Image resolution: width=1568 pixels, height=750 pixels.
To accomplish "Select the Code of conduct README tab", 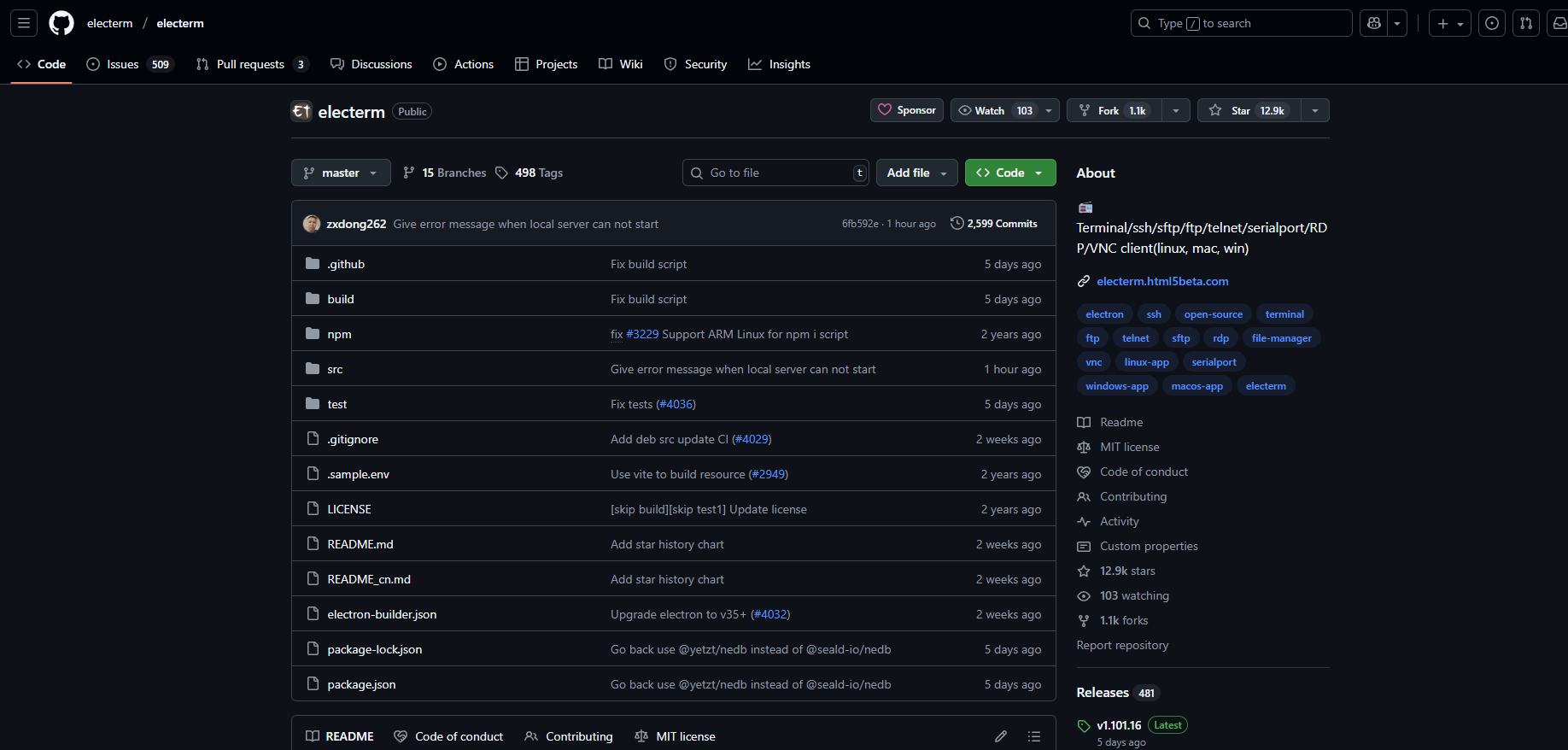I will point(449,736).
